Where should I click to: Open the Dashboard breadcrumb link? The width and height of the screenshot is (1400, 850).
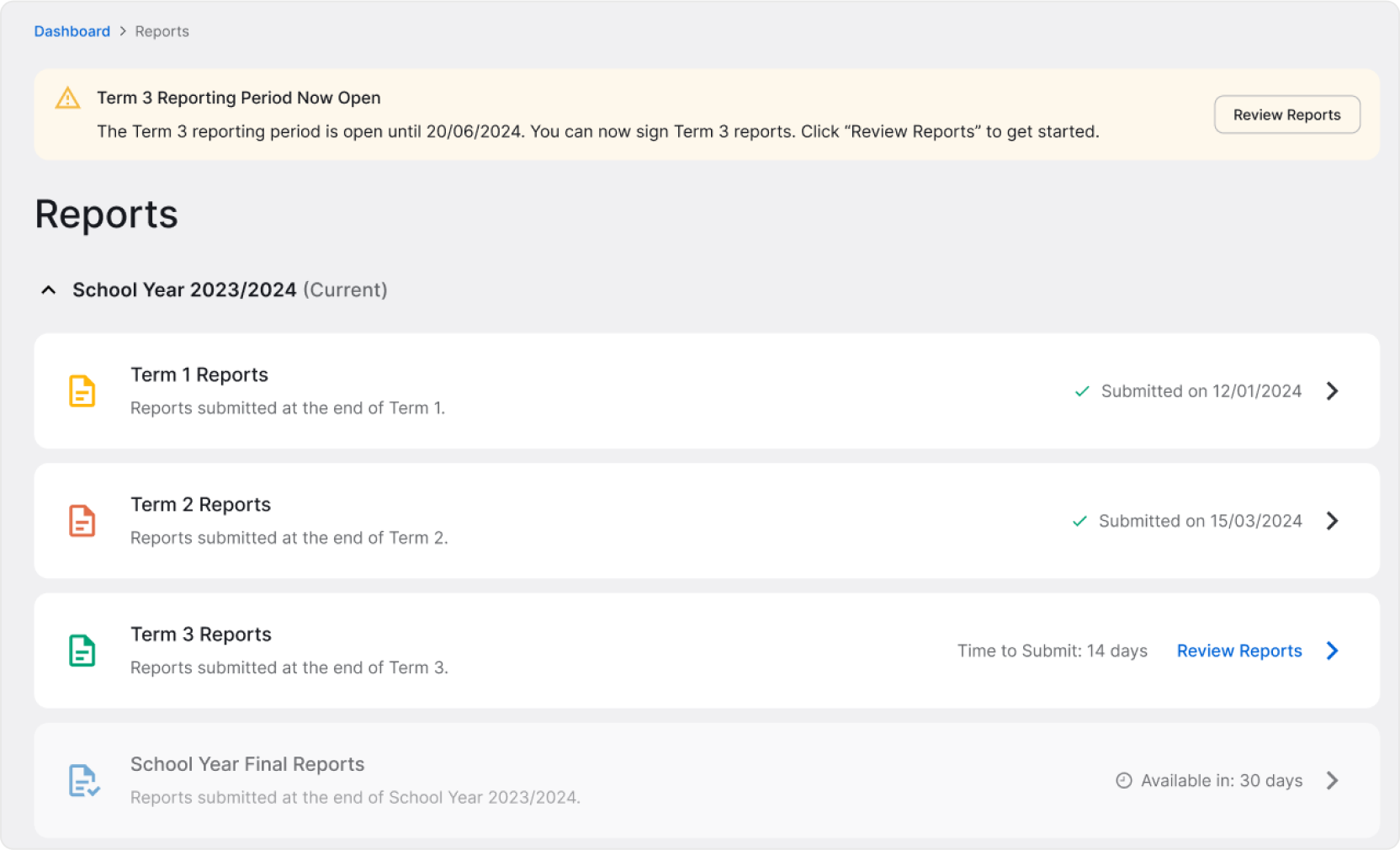tap(72, 31)
